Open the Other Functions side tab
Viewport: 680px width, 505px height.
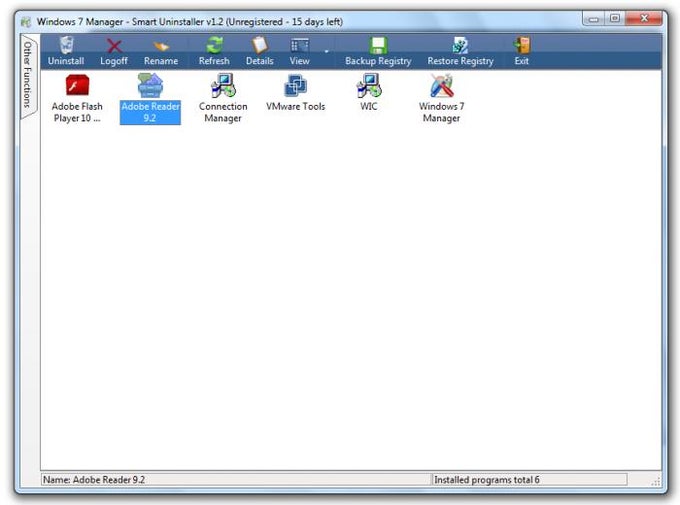tap(28, 75)
